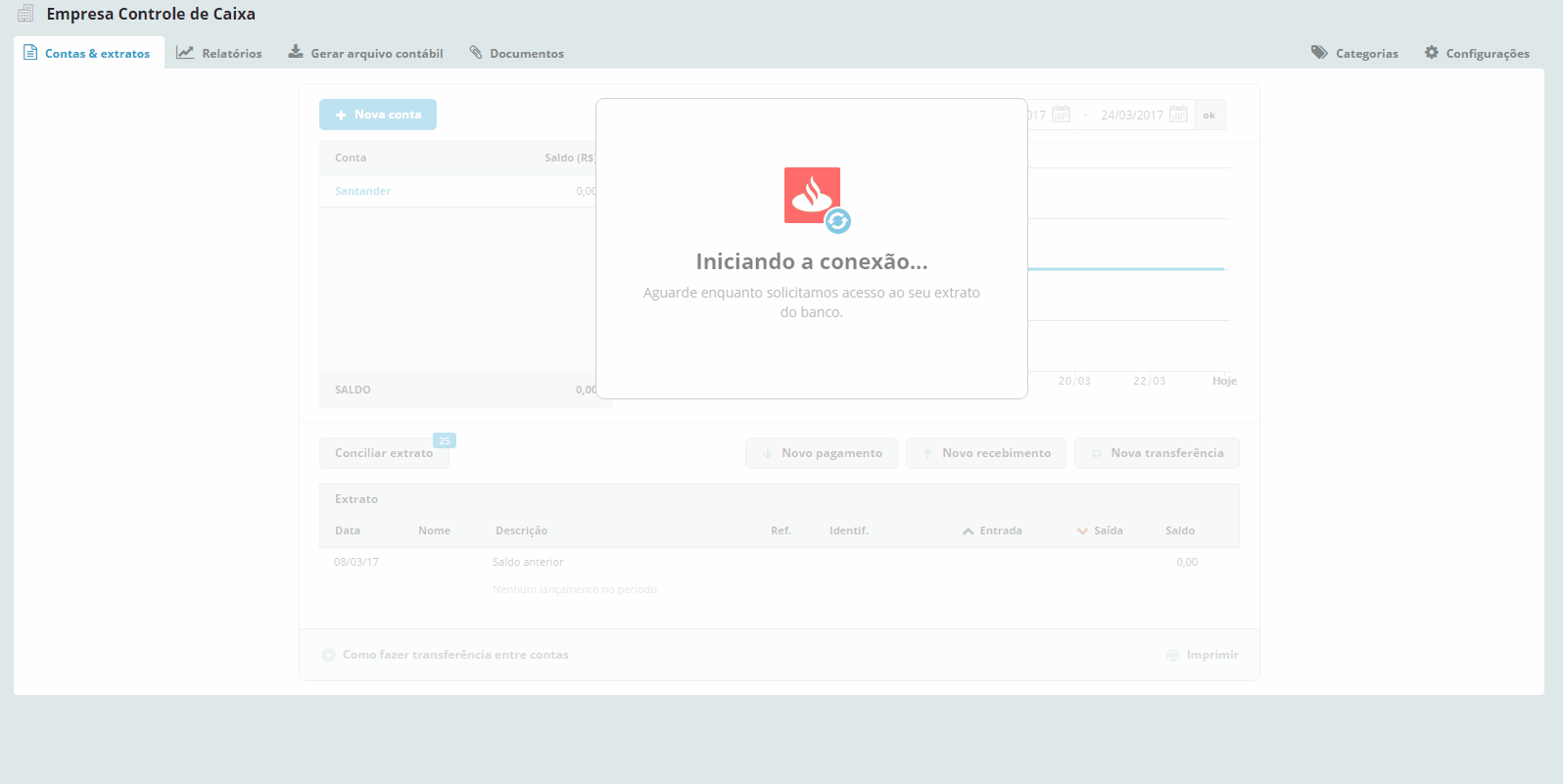Click the 25 badge on Conciliar extrato
This screenshot has height=784, width=1563.
click(x=445, y=440)
